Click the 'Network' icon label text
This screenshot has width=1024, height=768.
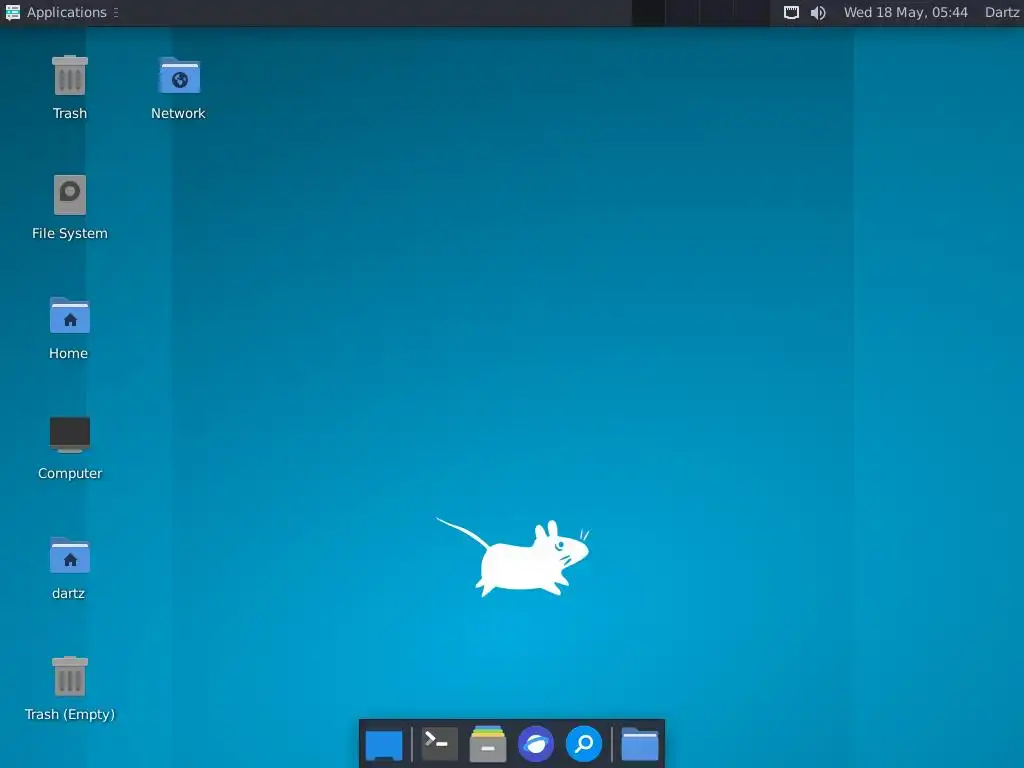(178, 114)
